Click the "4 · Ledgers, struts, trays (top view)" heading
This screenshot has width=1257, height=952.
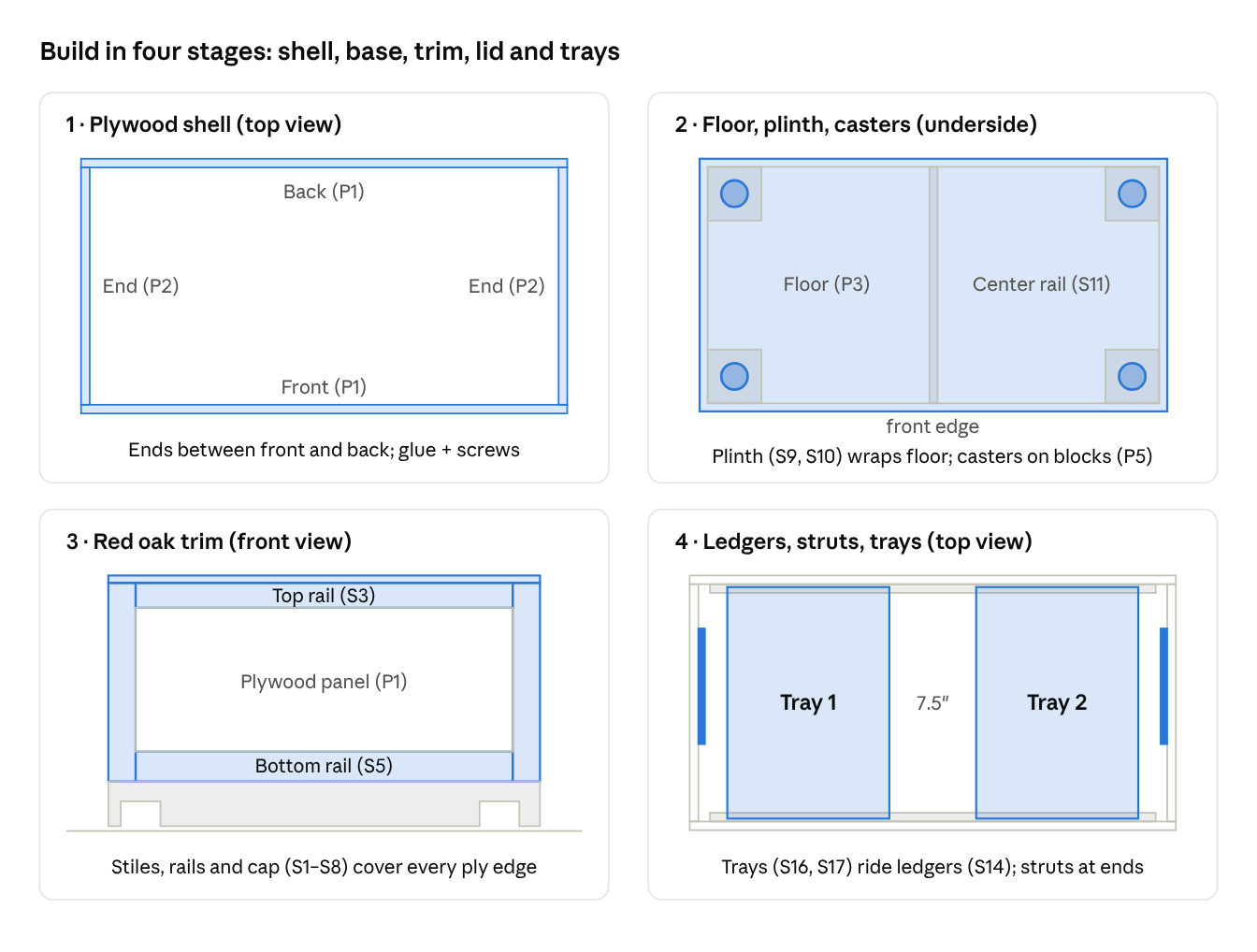(x=853, y=541)
